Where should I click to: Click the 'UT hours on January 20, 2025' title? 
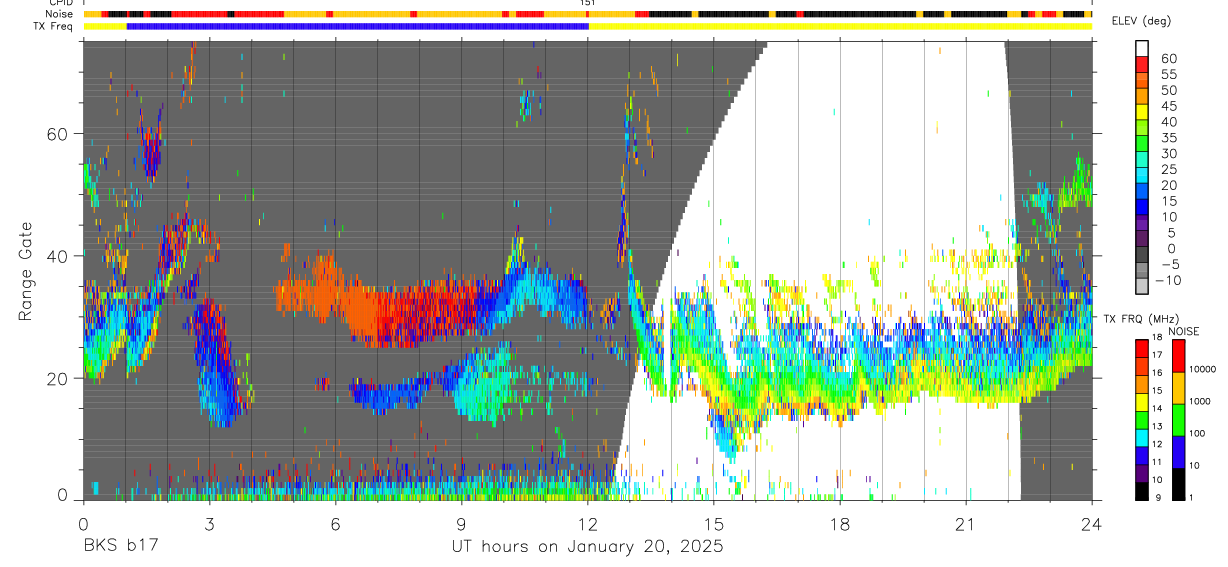point(586,547)
